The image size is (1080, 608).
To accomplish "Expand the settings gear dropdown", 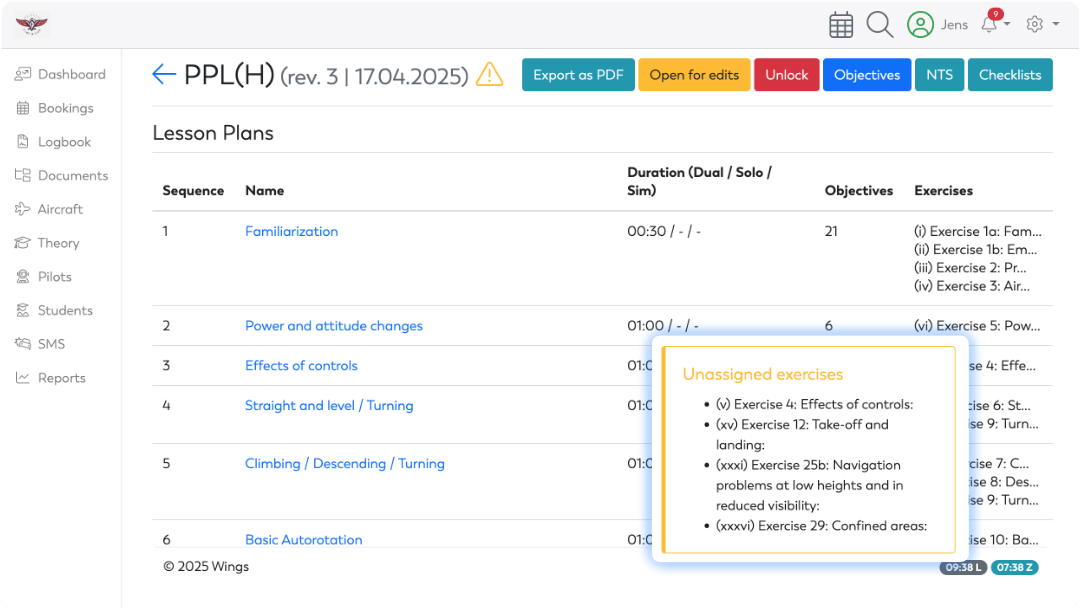I will 1035,24.
